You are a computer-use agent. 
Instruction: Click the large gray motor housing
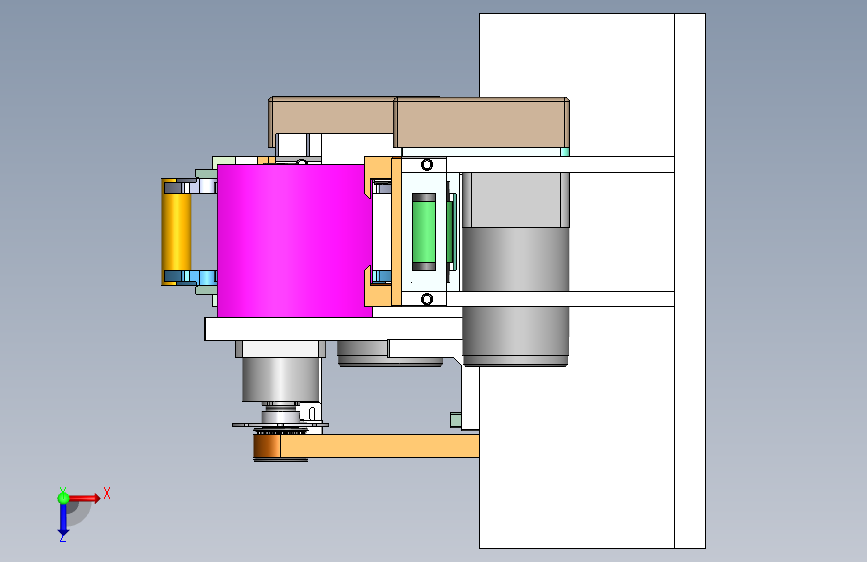pyautogui.click(x=515, y=269)
